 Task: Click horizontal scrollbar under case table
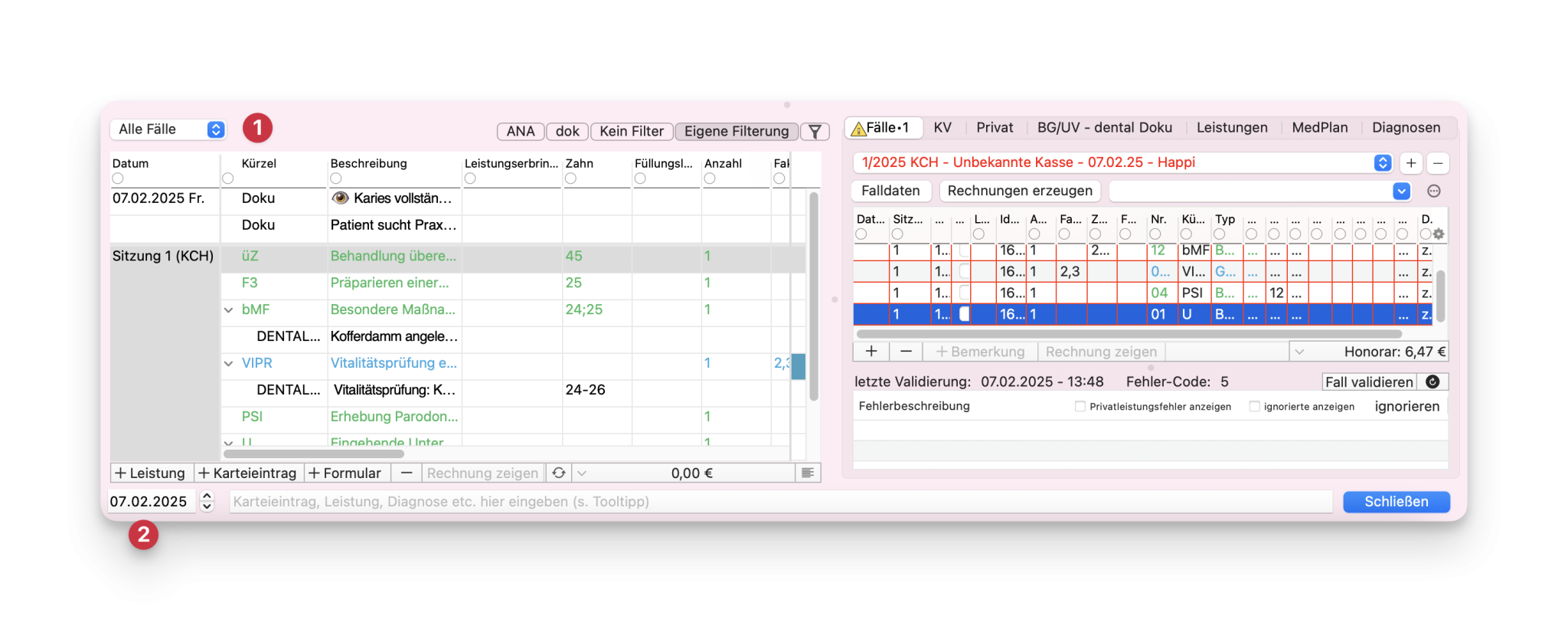pos(1129,334)
